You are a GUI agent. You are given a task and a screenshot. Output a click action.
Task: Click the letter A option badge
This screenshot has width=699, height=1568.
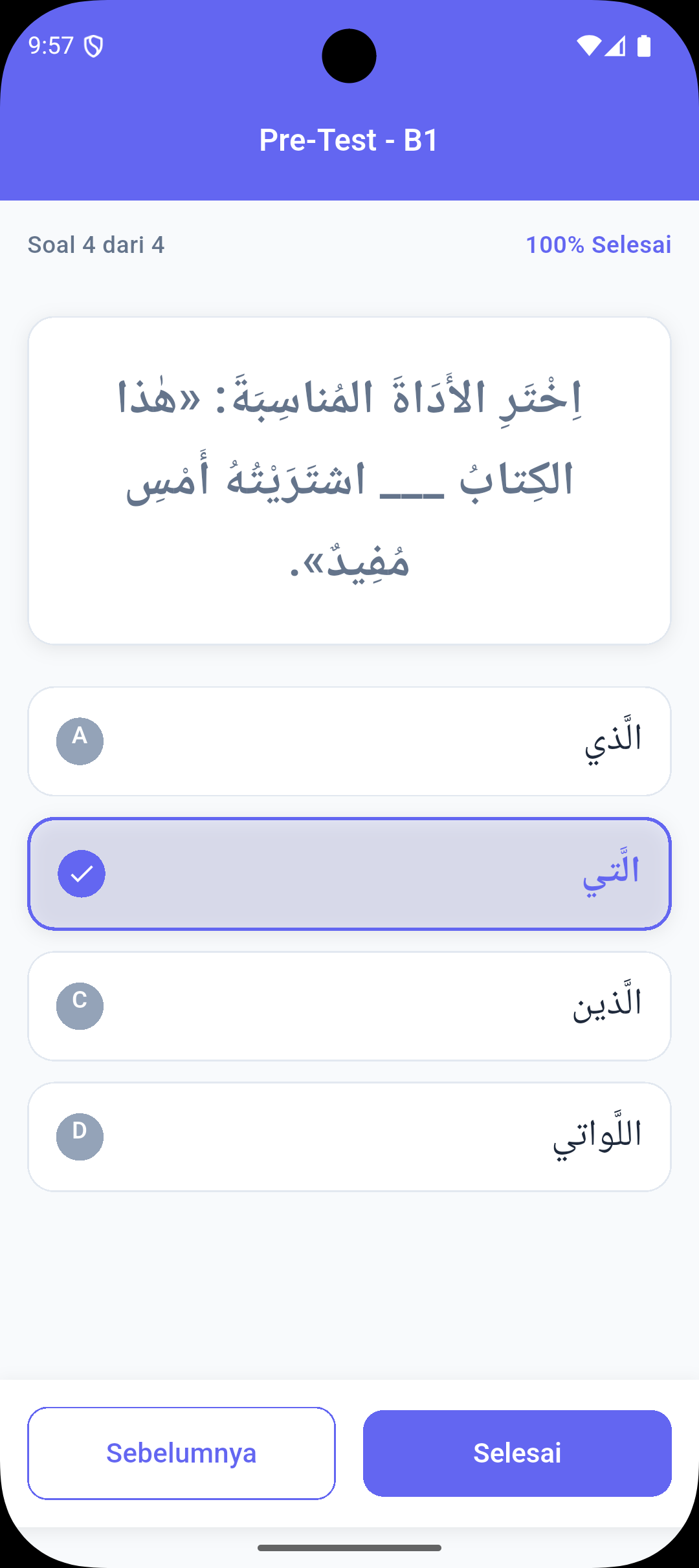80,741
